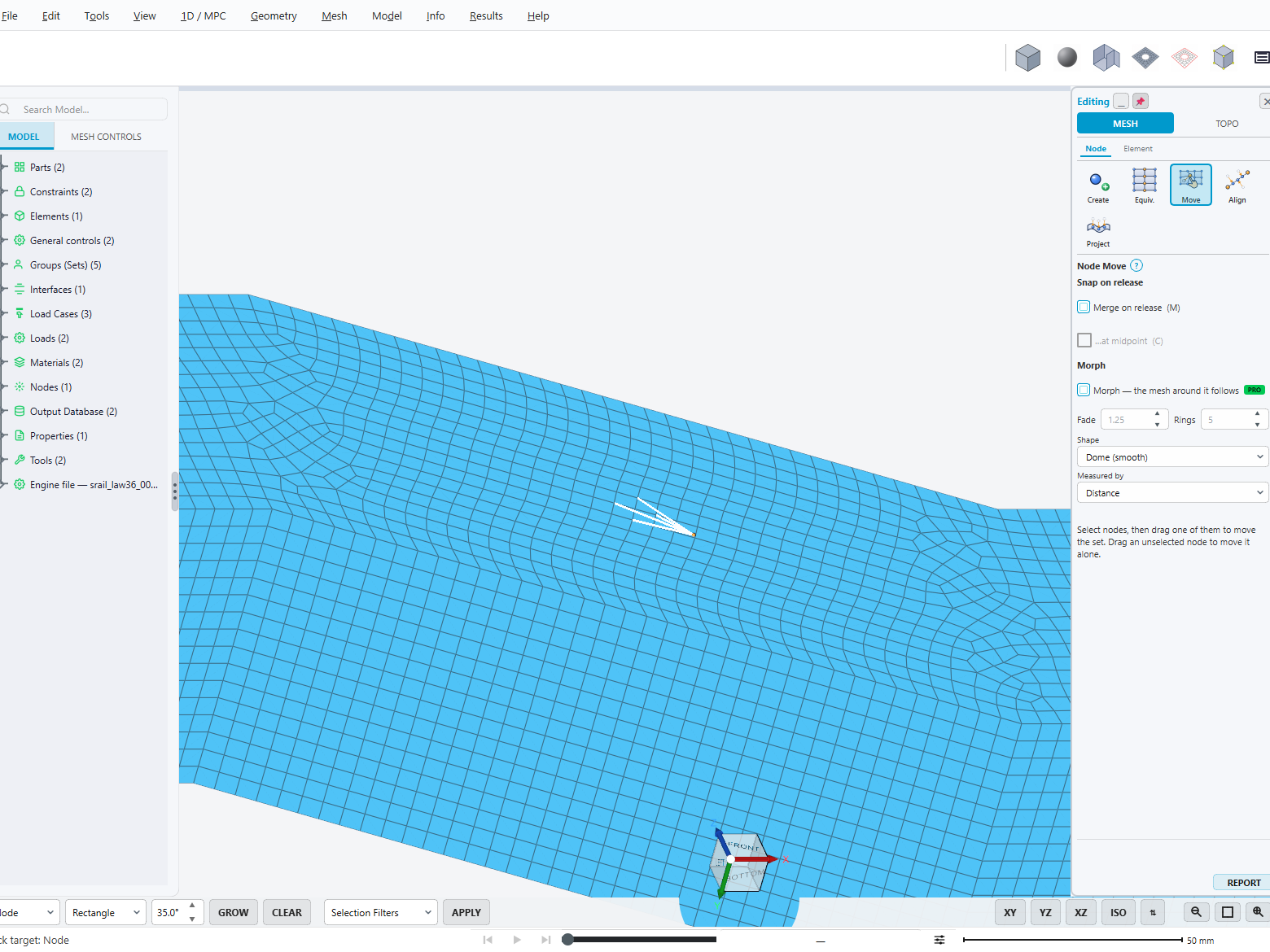This screenshot has width=1270, height=952.
Task: Zoom in the viewport
Action: point(1258,912)
